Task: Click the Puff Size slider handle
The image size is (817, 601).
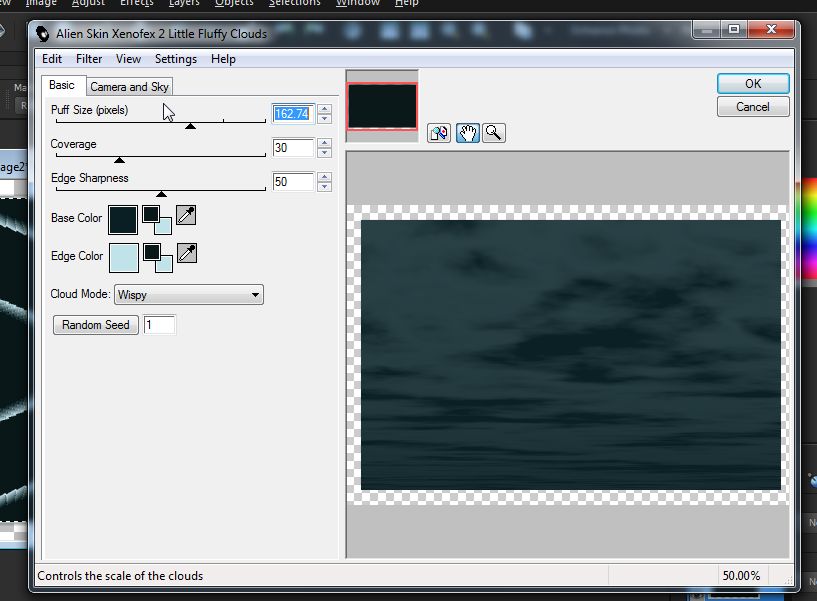Action: pos(191,126)
